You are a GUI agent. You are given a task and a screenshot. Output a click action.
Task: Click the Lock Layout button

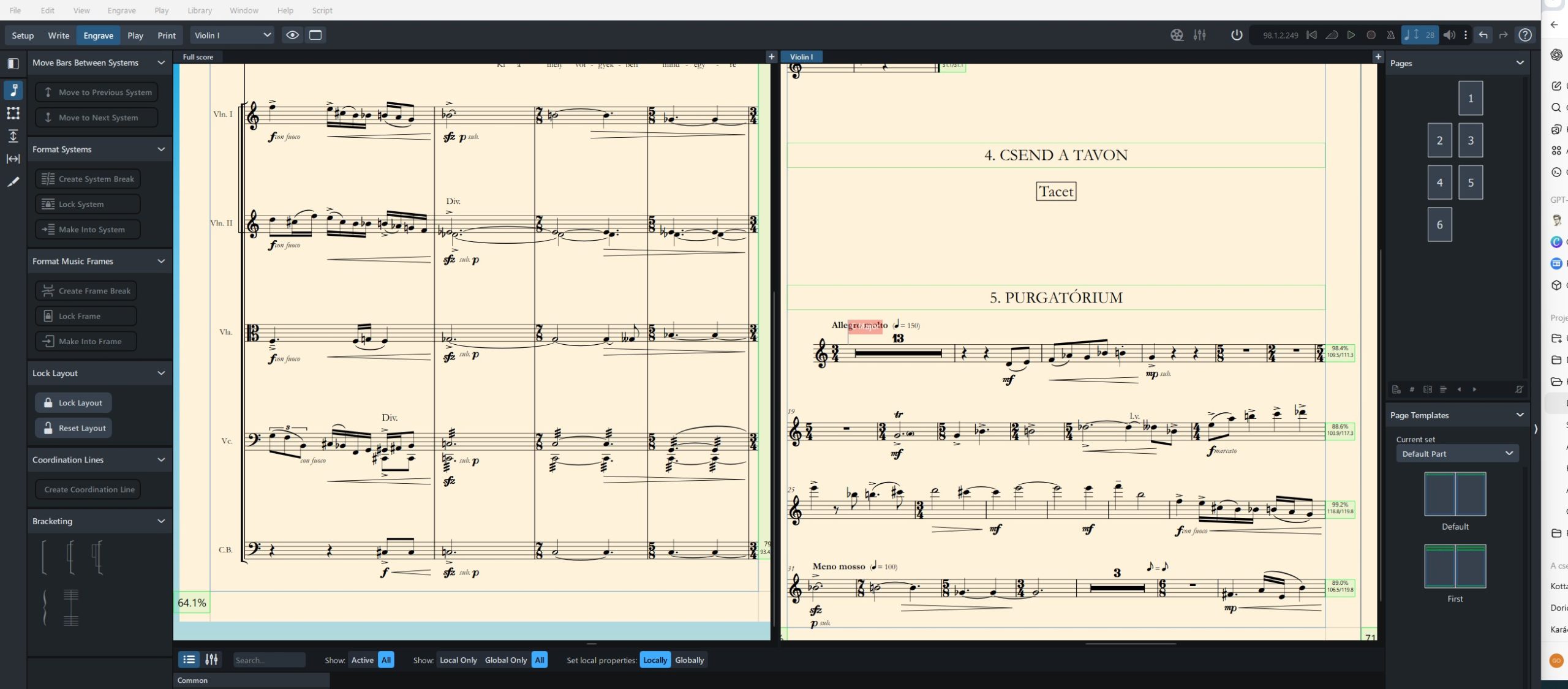73,402
